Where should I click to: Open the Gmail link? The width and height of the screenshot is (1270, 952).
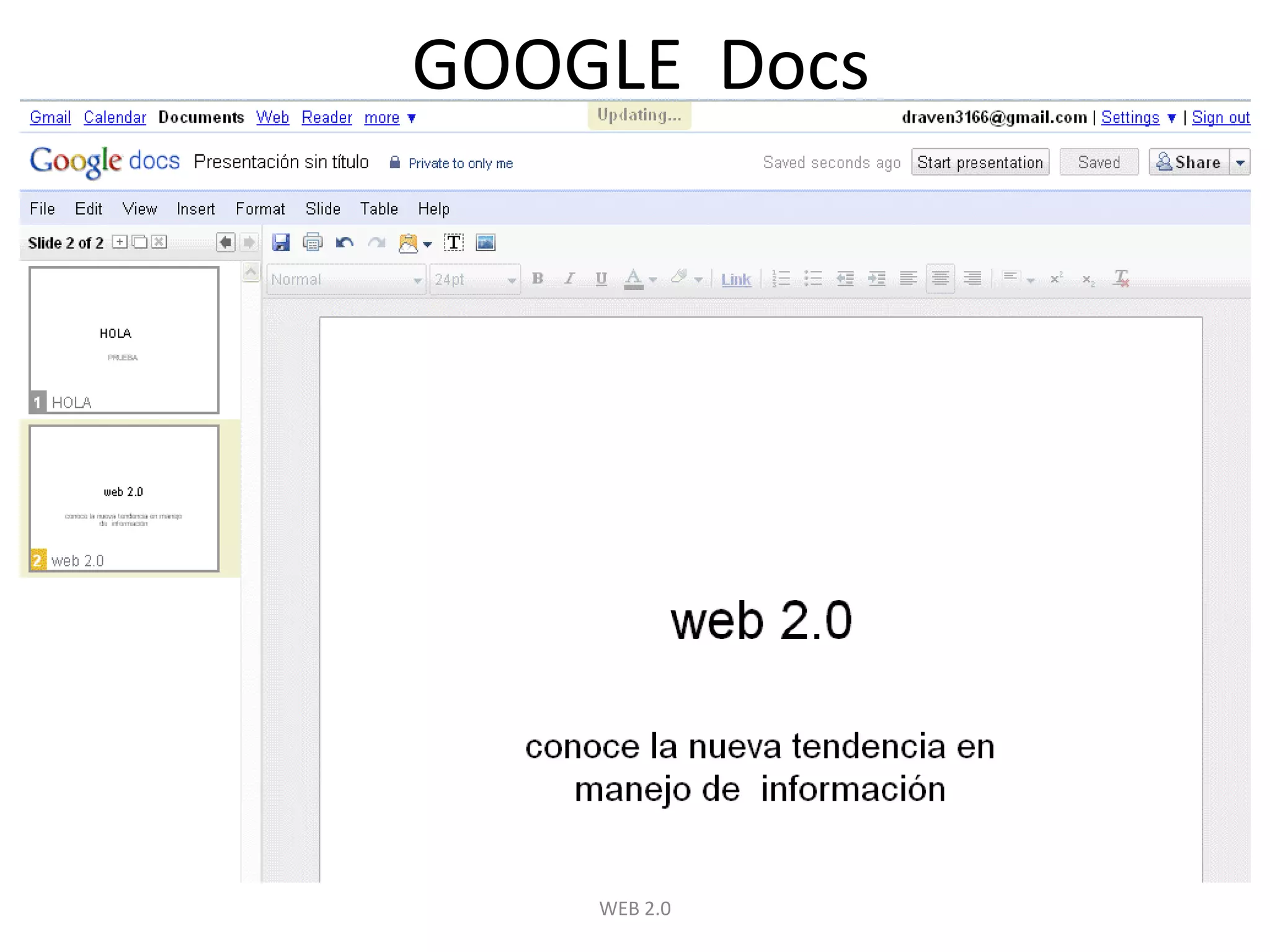coord(50,117)
